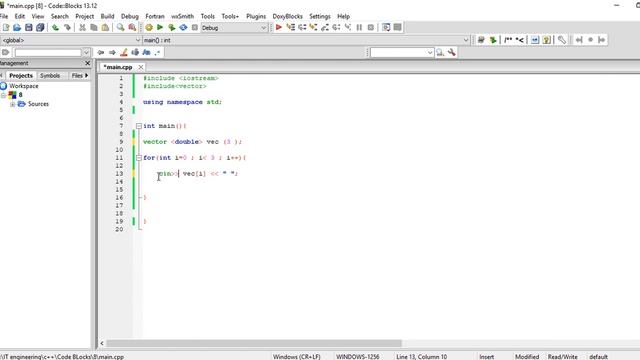
Task: Open the File menu
Action: [x=4, y=16]
